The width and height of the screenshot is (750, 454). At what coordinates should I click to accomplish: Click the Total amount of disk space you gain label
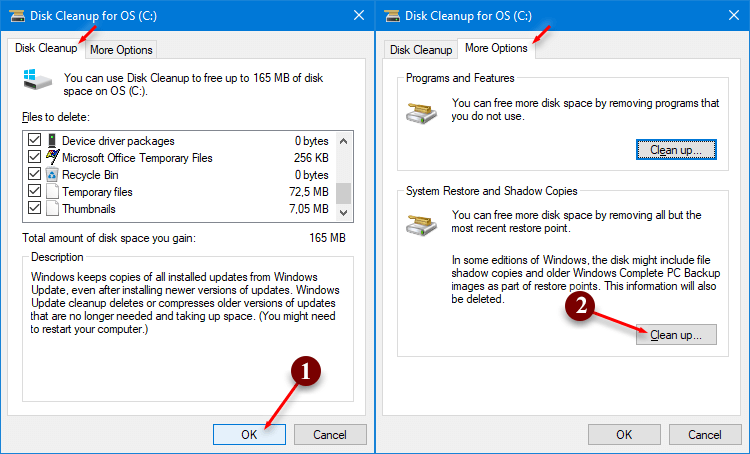tap(109, 238)
